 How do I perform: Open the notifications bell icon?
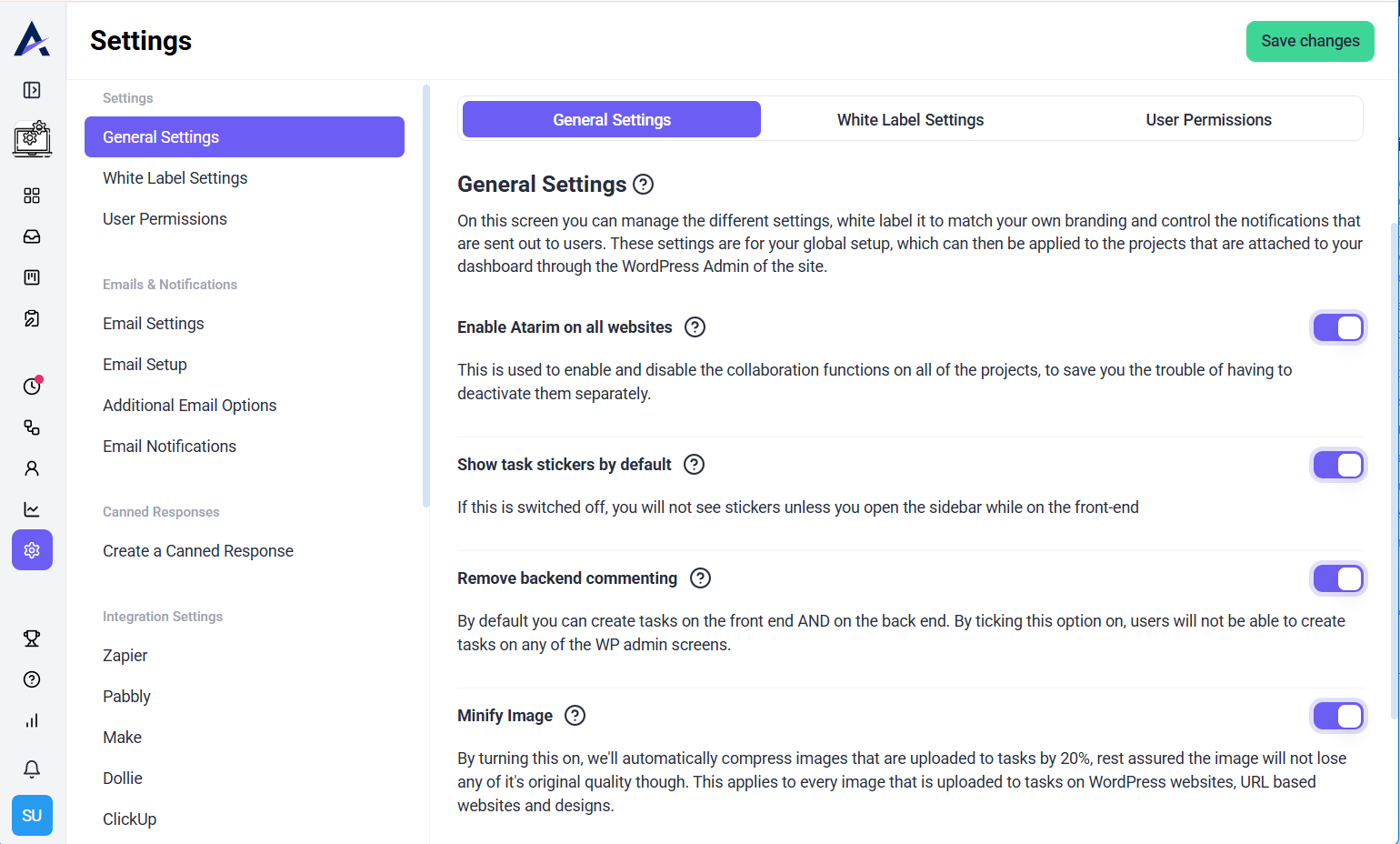(32, 769)
